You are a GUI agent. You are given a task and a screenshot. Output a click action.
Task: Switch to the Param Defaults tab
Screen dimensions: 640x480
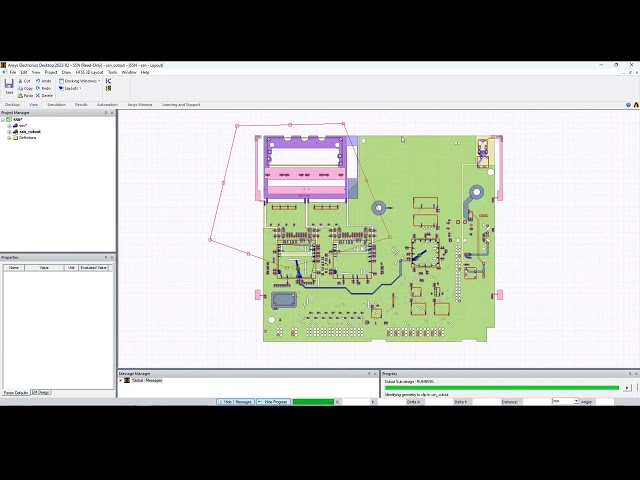pyautogui.click(x=16, y=393)
